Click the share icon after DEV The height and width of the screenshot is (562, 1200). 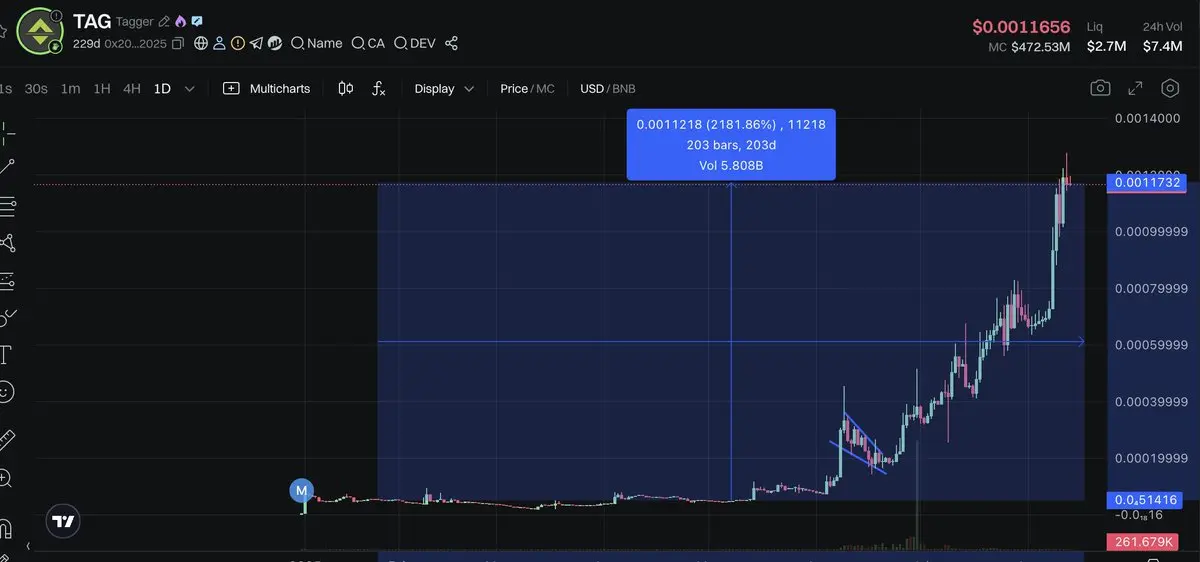(451, 44)
